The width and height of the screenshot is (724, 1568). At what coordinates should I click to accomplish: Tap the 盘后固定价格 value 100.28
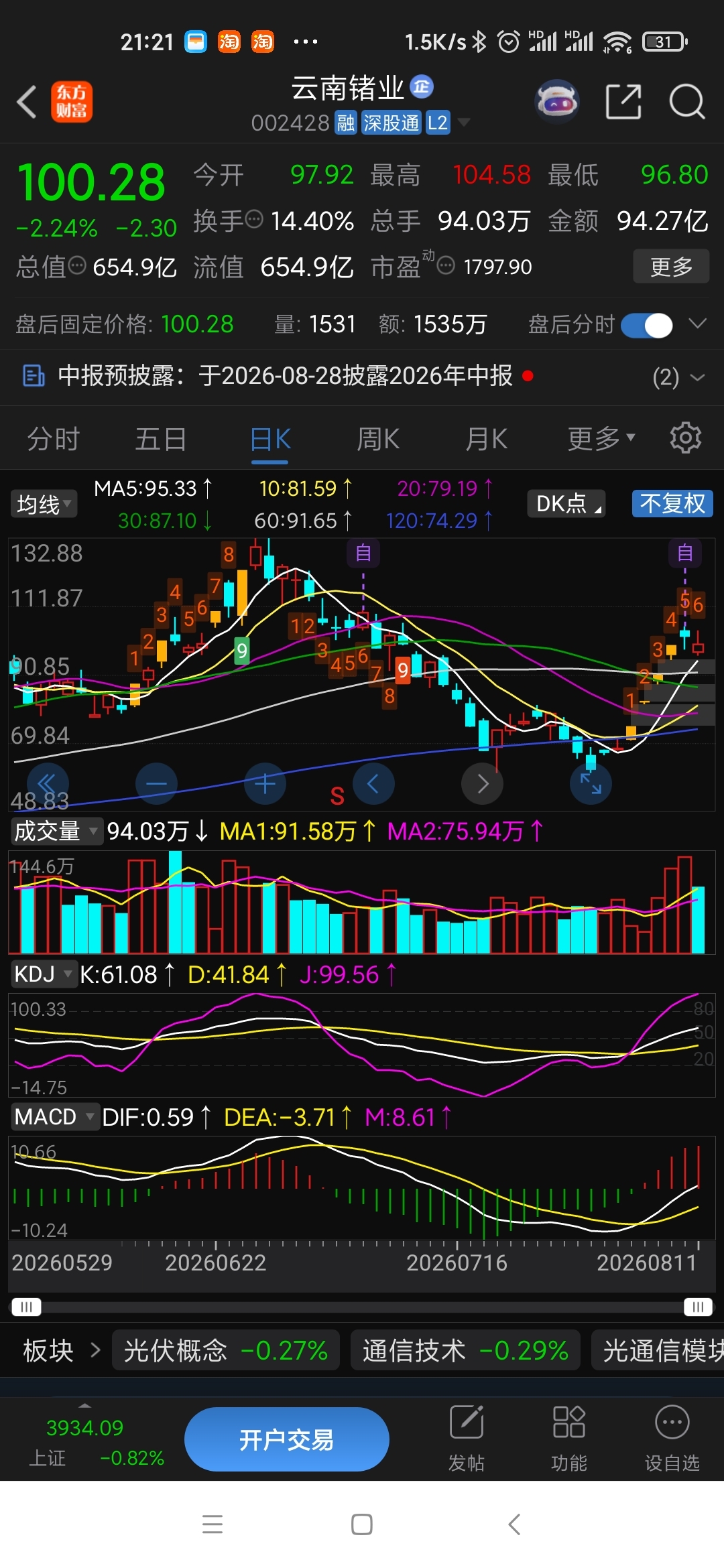(x=197, y=324)
